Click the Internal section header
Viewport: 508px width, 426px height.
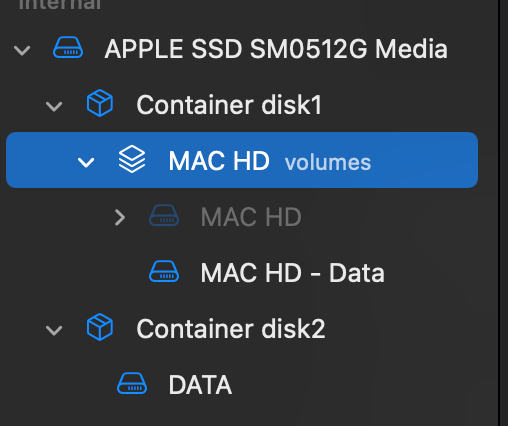click(x=60, y=4)
